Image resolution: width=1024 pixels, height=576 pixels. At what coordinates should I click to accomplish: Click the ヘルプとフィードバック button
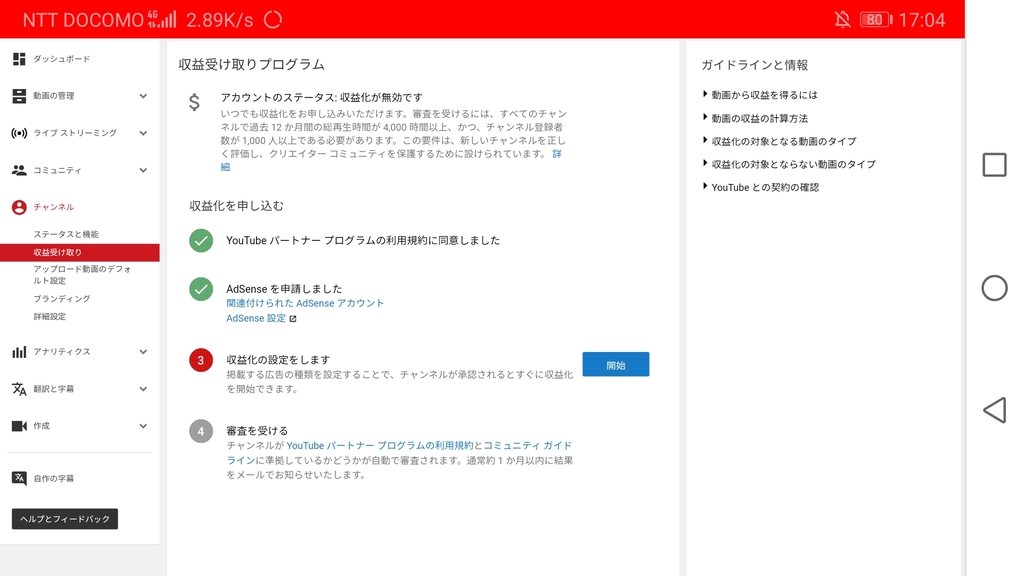65,519
